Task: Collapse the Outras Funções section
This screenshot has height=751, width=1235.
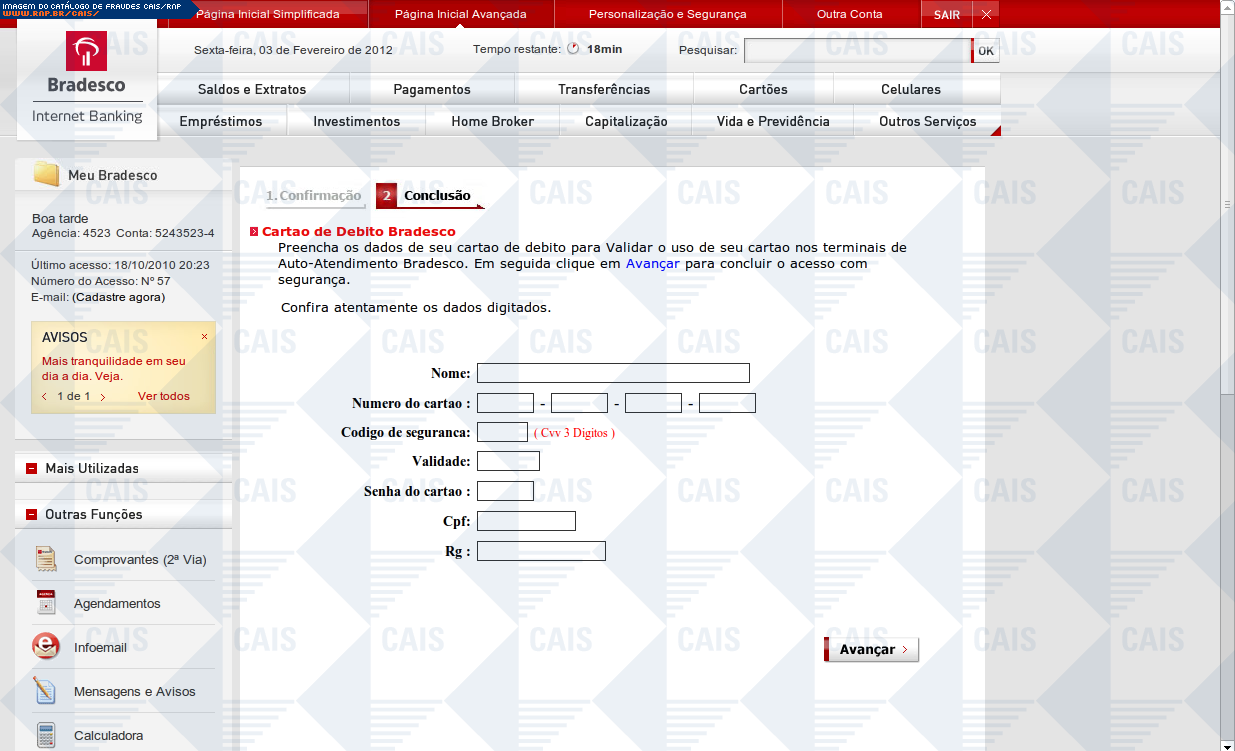Action: (31, 514)
